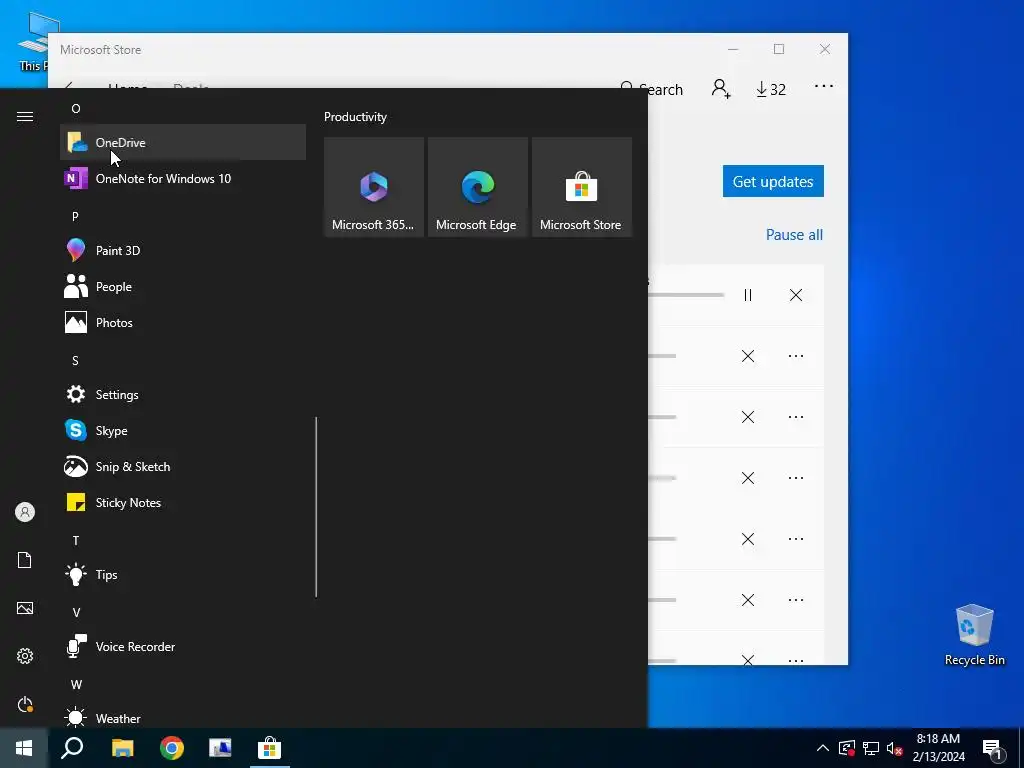Image resolution: width=1024 pixels, height=768 pixels.
Task: Open Settings gear in Start sidebar
Action: (x=25, y=656)
